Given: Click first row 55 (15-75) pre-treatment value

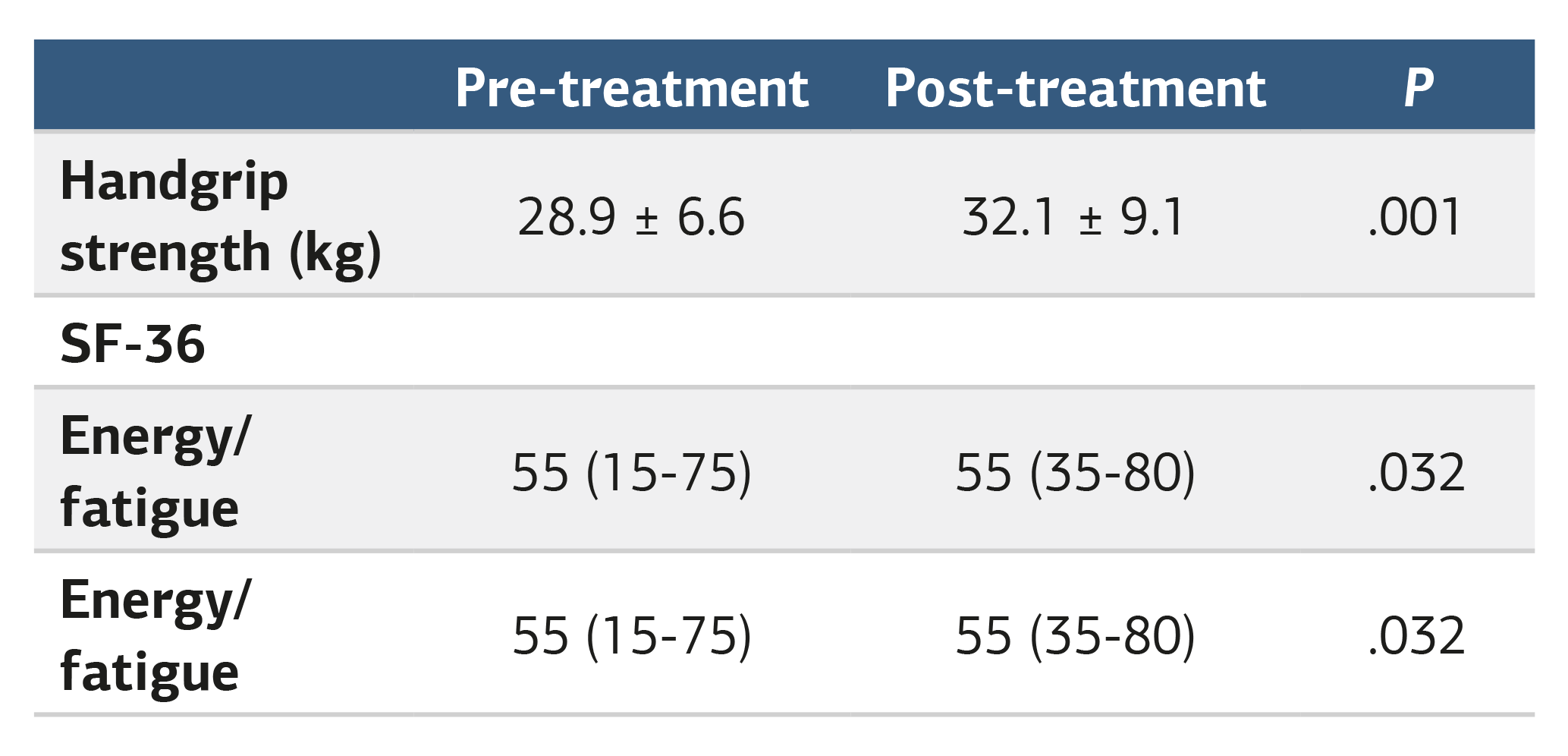Looking at the screenshot, I should pyautogui.click(x=632, y=473).
